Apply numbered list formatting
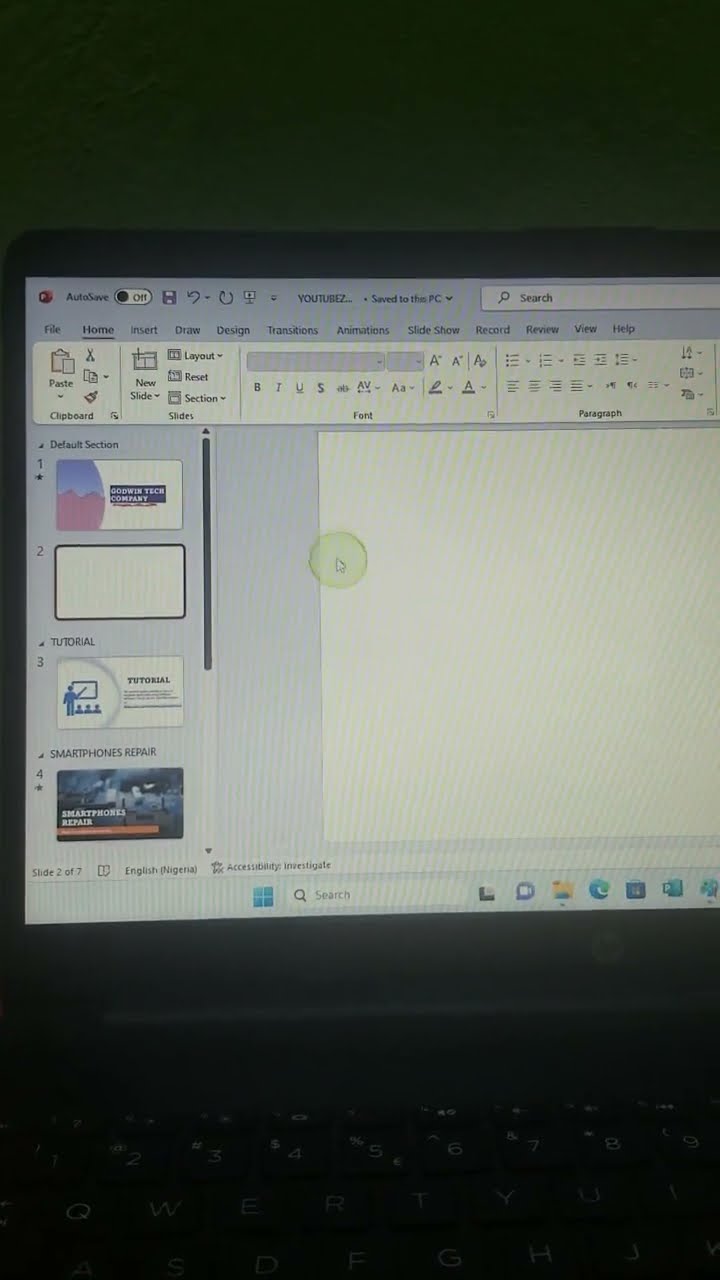The height and width of the screenshot is (1280, 720). point(545,360)
